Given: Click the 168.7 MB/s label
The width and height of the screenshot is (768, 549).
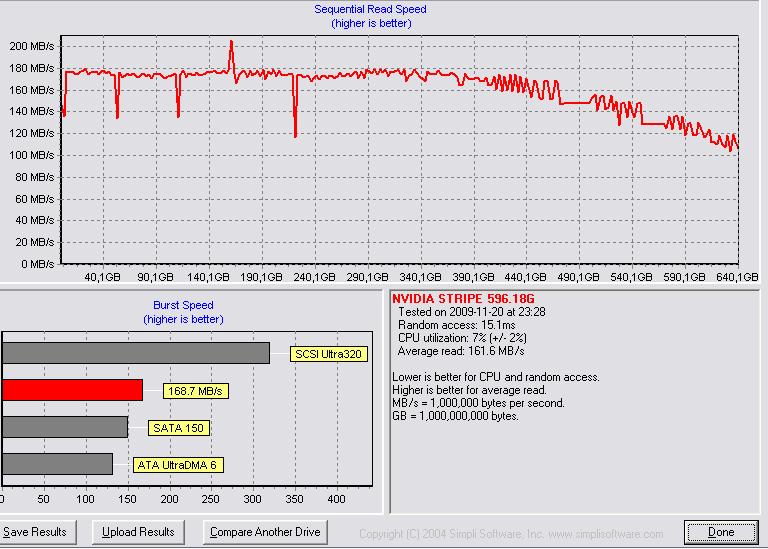Looking at the screenshot, I should coord(195,391).
